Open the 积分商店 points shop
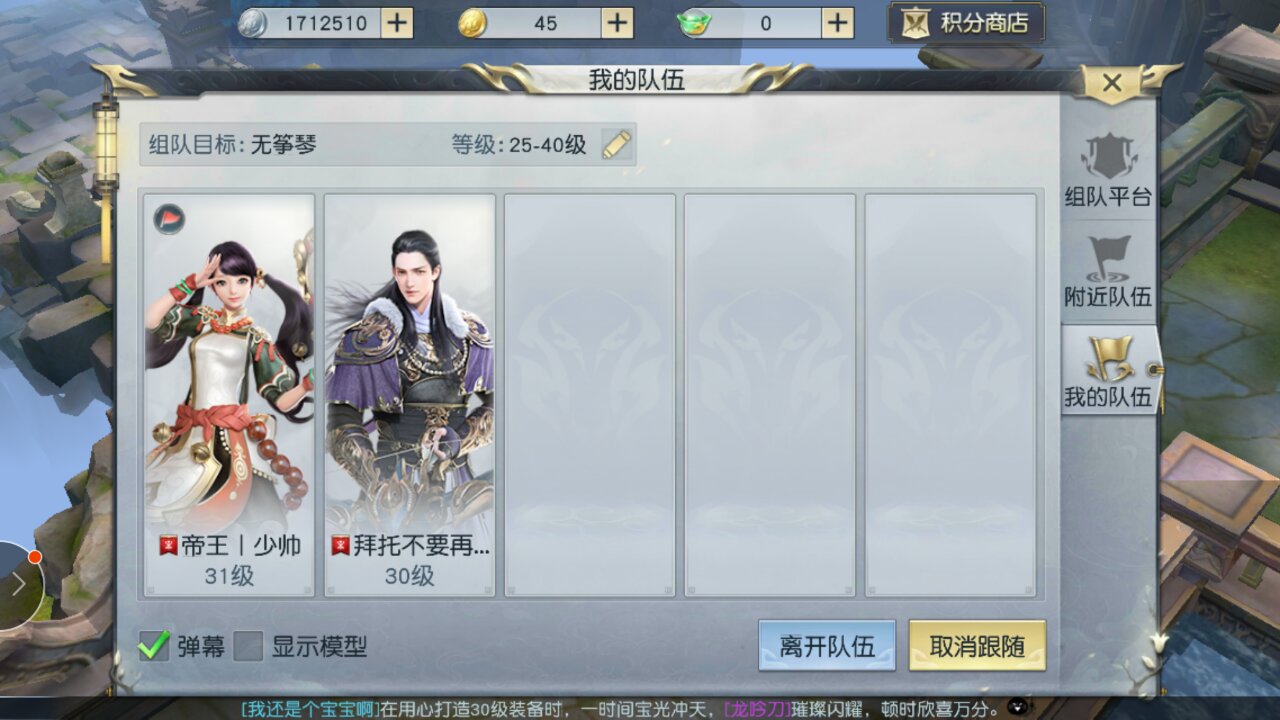1280x720 pixels. [966, 23]
